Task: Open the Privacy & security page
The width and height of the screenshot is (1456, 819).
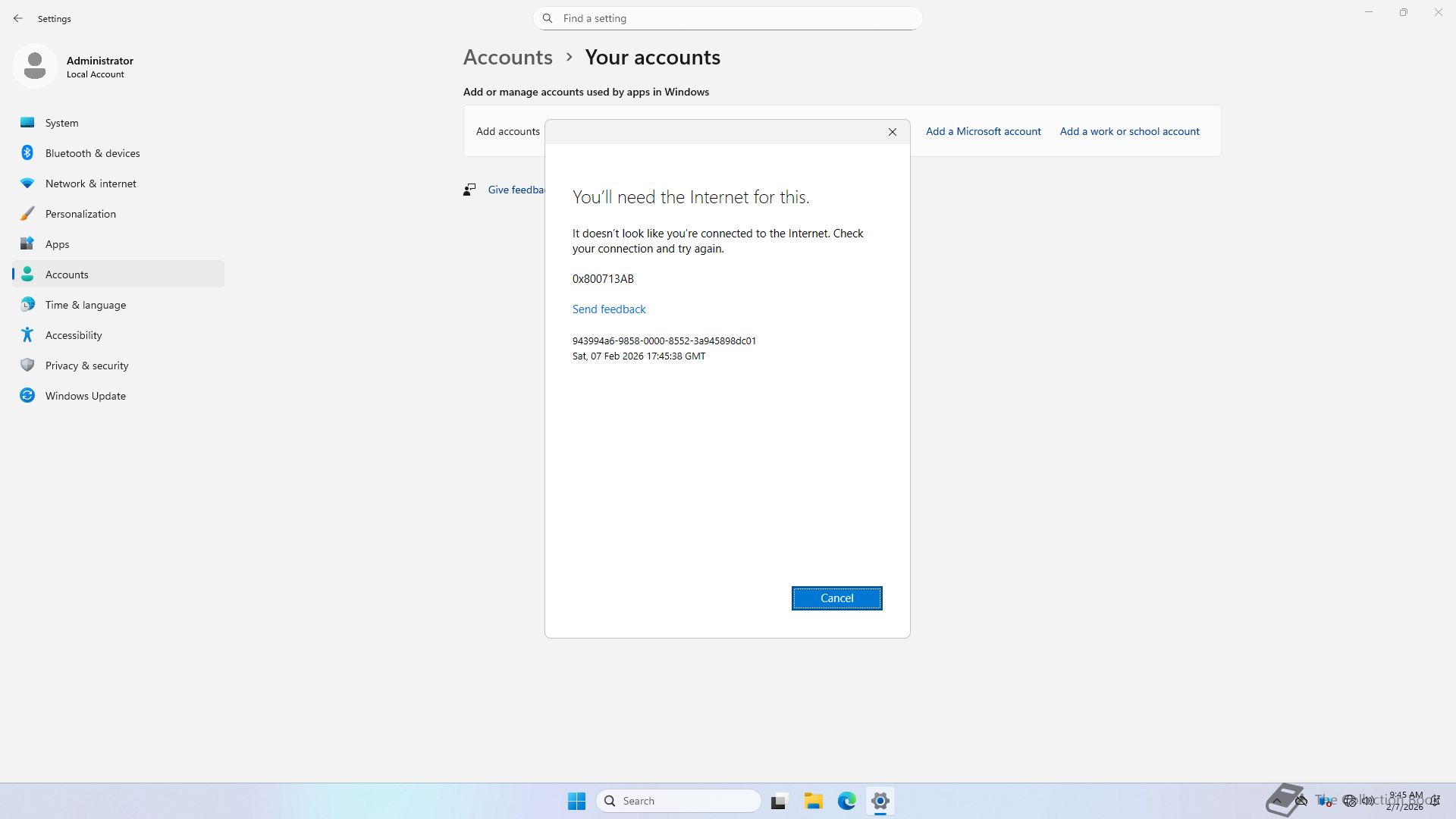Action: click(86, 366)
